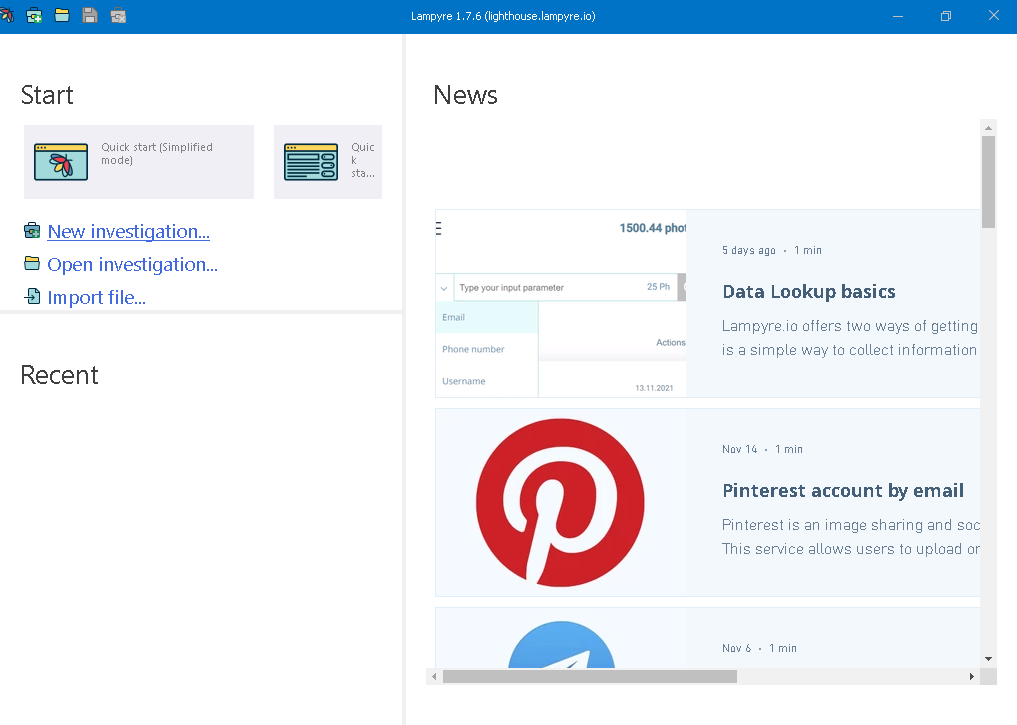Click the 'Nov 14 · 1 min' text

tap(762, 449)
